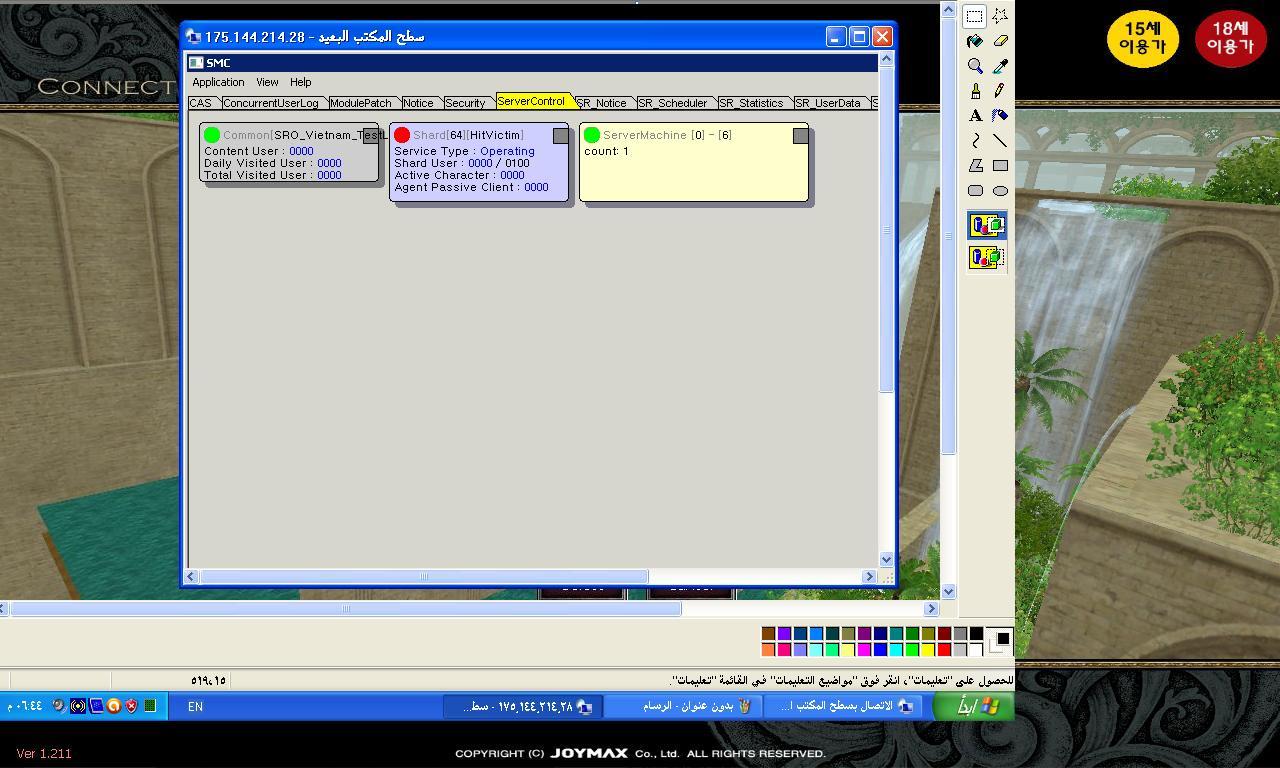The image size is (1280, 768).
Task: Click the 15 age rating yellow badge
Action: click(x=1142, y=38)
